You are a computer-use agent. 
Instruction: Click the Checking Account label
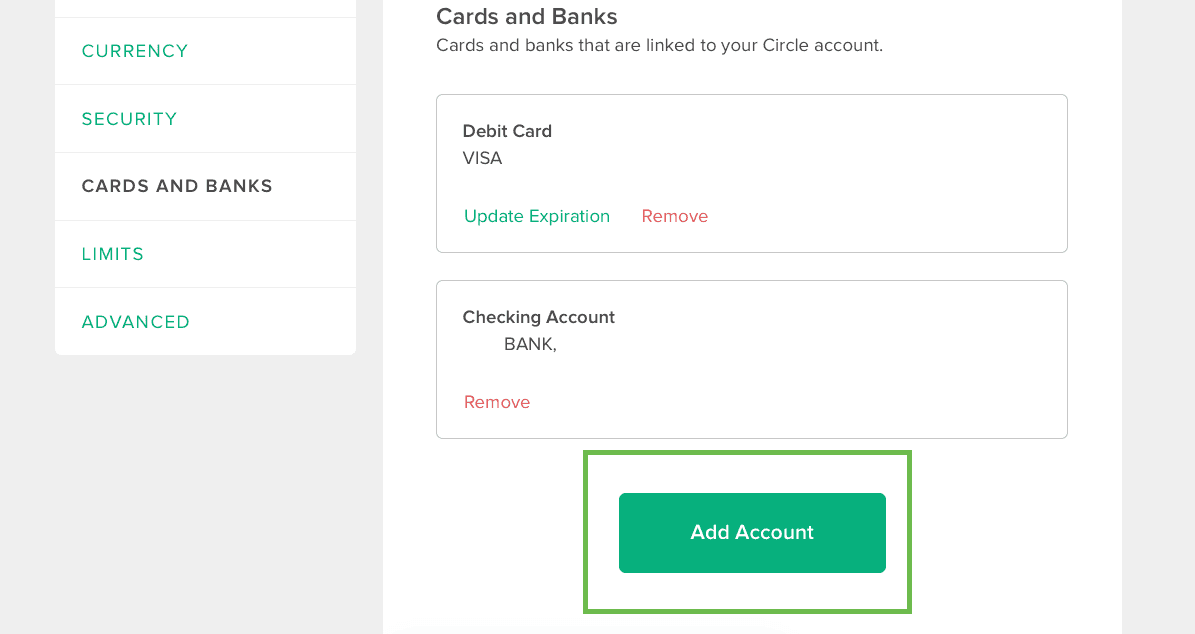pyautogui.click(x=538, y=317)
